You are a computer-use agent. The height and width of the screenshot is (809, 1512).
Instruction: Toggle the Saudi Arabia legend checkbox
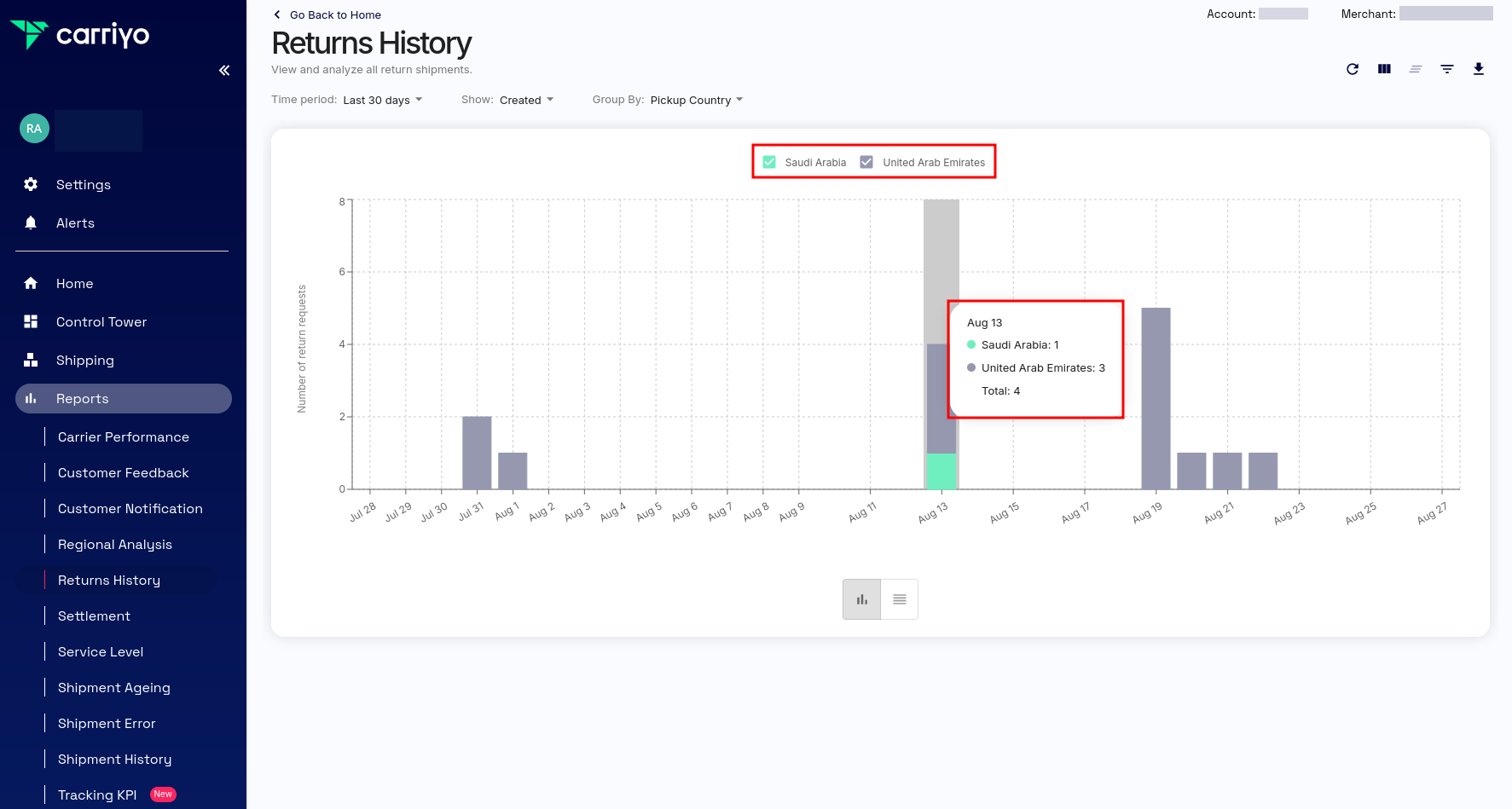pos(769,161)
